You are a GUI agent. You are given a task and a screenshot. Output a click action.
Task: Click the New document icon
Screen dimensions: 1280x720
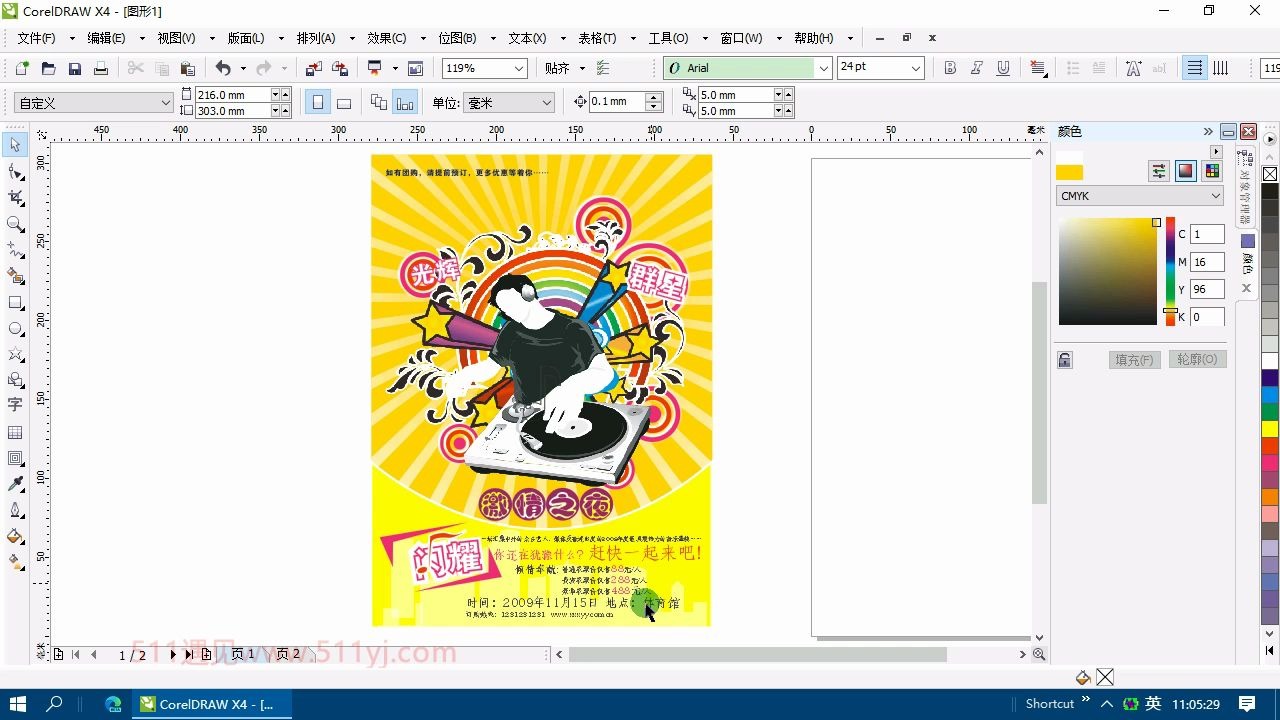pos(23,68)
